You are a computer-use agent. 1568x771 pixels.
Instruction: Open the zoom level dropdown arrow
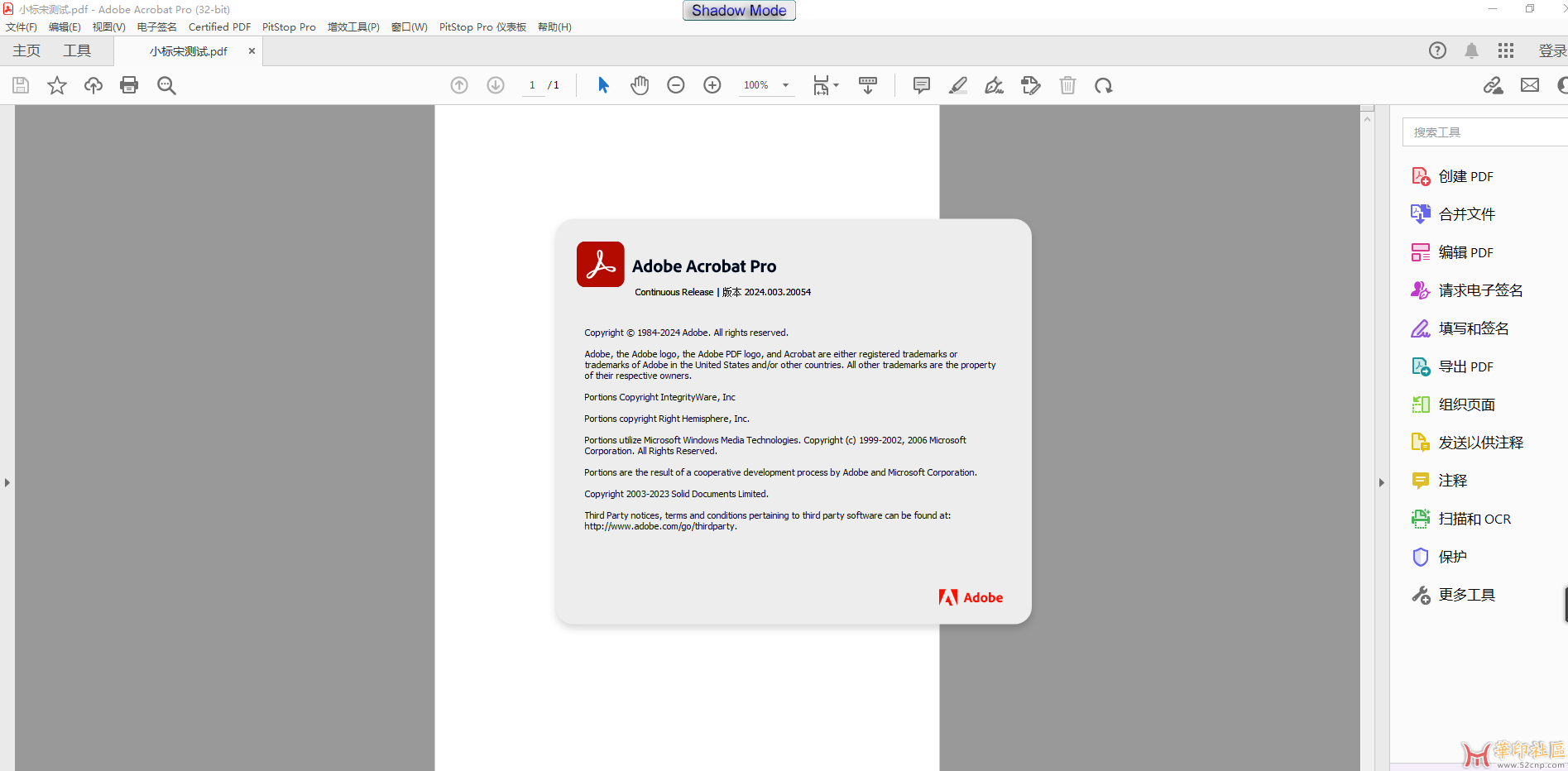pyautogui.click(x=785, y=85)
